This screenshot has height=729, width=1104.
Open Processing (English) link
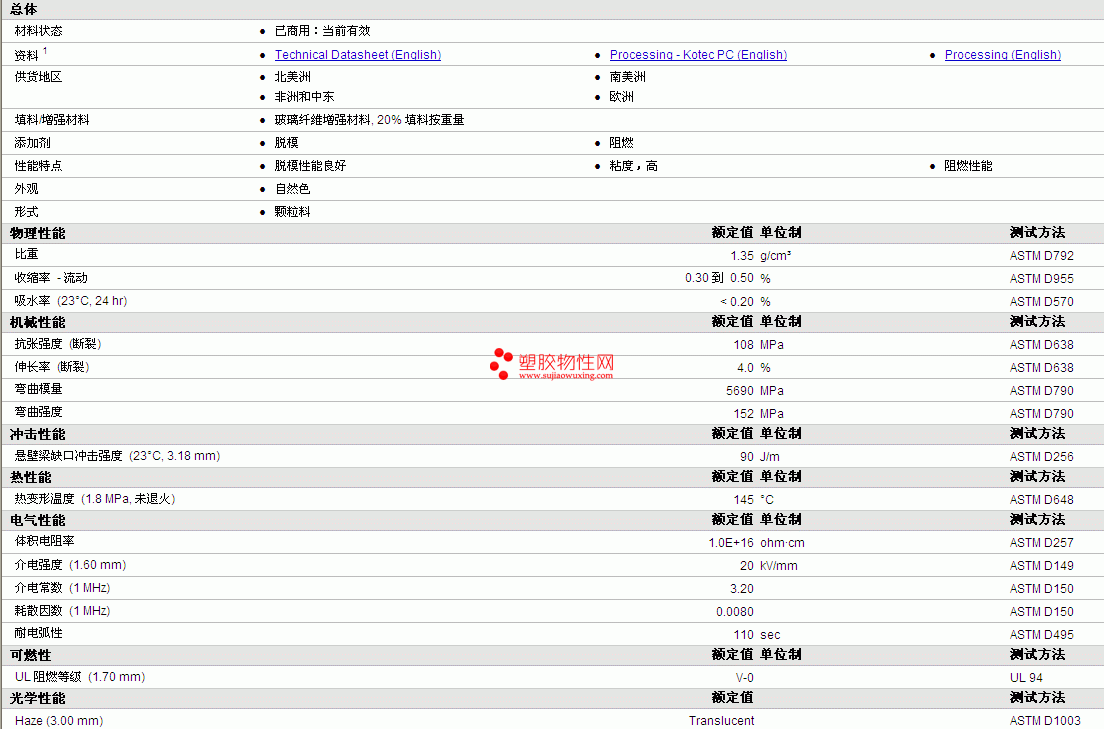pos(1003,55)
